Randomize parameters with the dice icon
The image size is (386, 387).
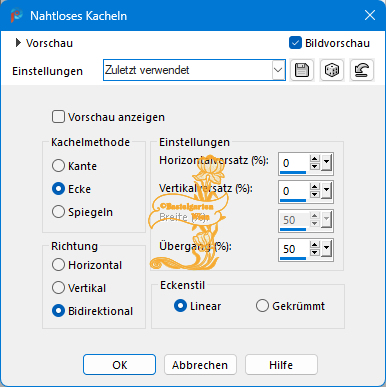click(x=332, y=70)
